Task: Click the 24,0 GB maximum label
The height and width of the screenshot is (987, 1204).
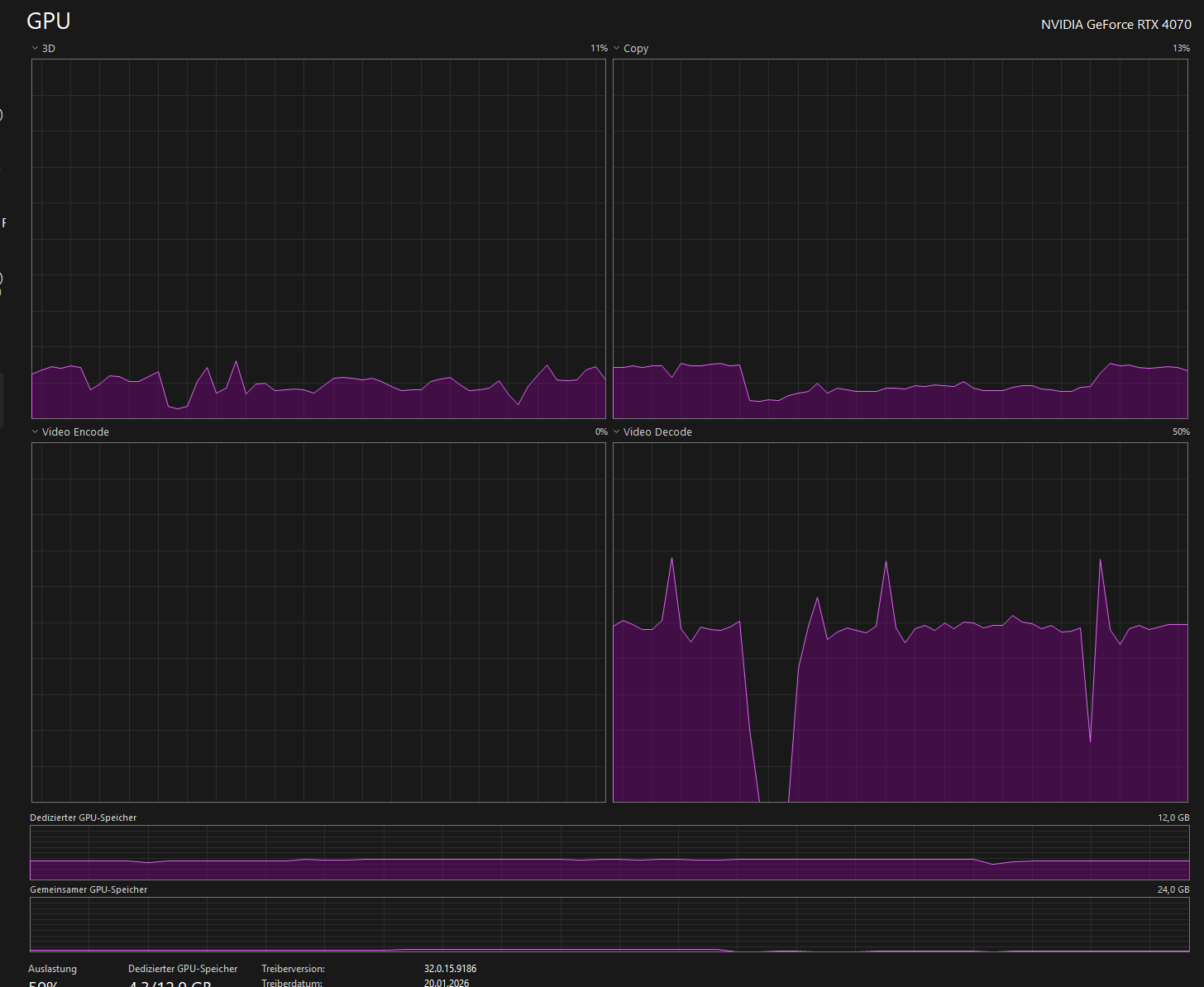Action: pyautogui.click(x=1173, y=889)
